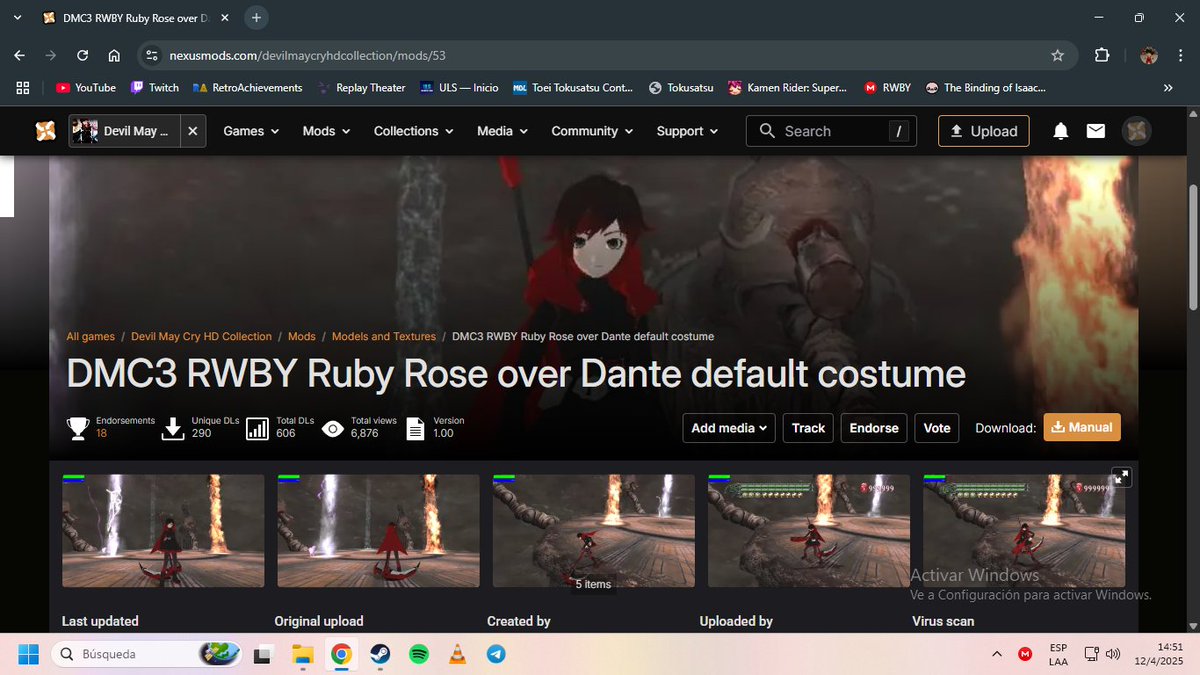Expand the Support menu

(x=688, y=131)
